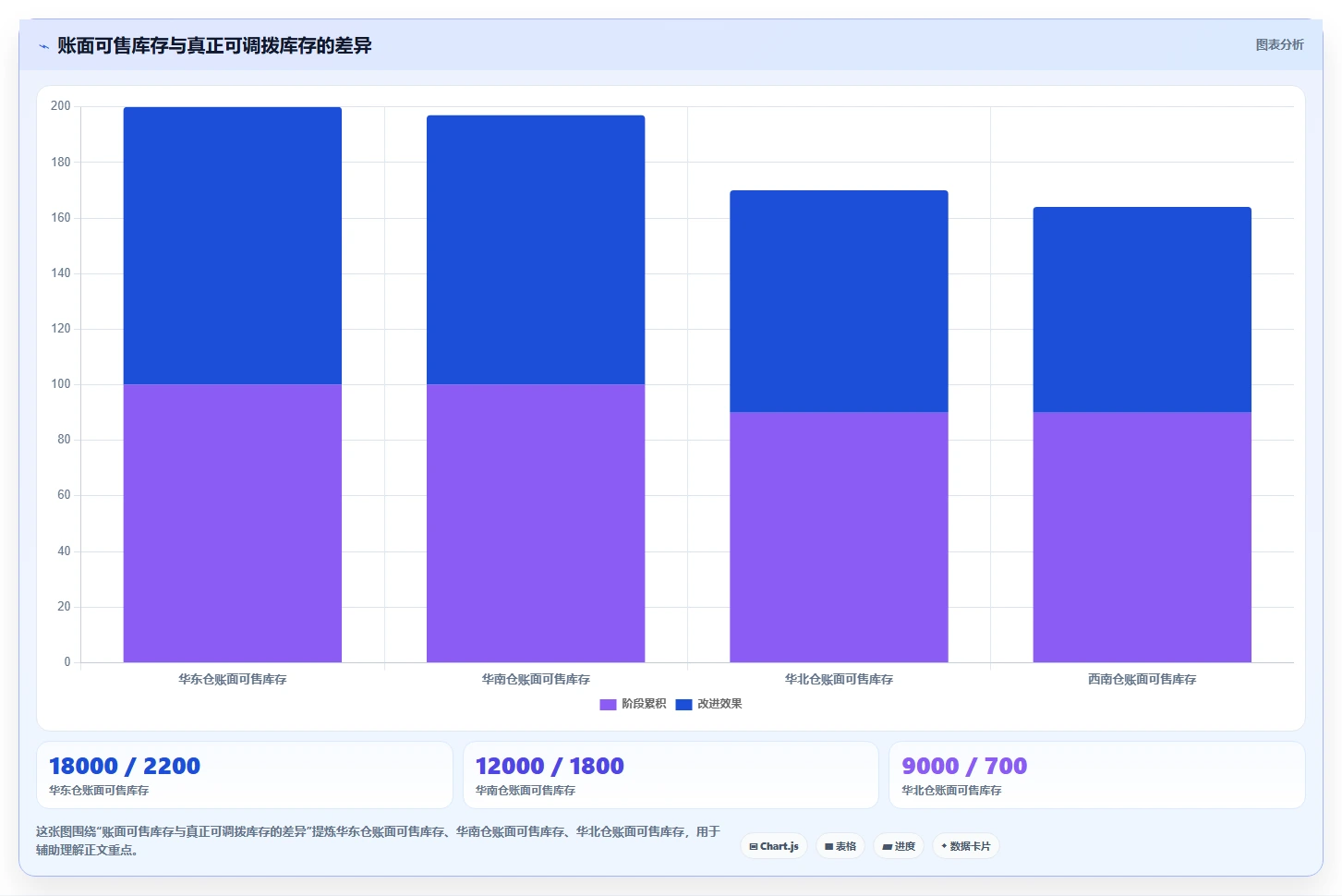Click the y-axis value 200
Image resolution: width=1342 pixels, height=896 pixels.
[x=61, y=106]
